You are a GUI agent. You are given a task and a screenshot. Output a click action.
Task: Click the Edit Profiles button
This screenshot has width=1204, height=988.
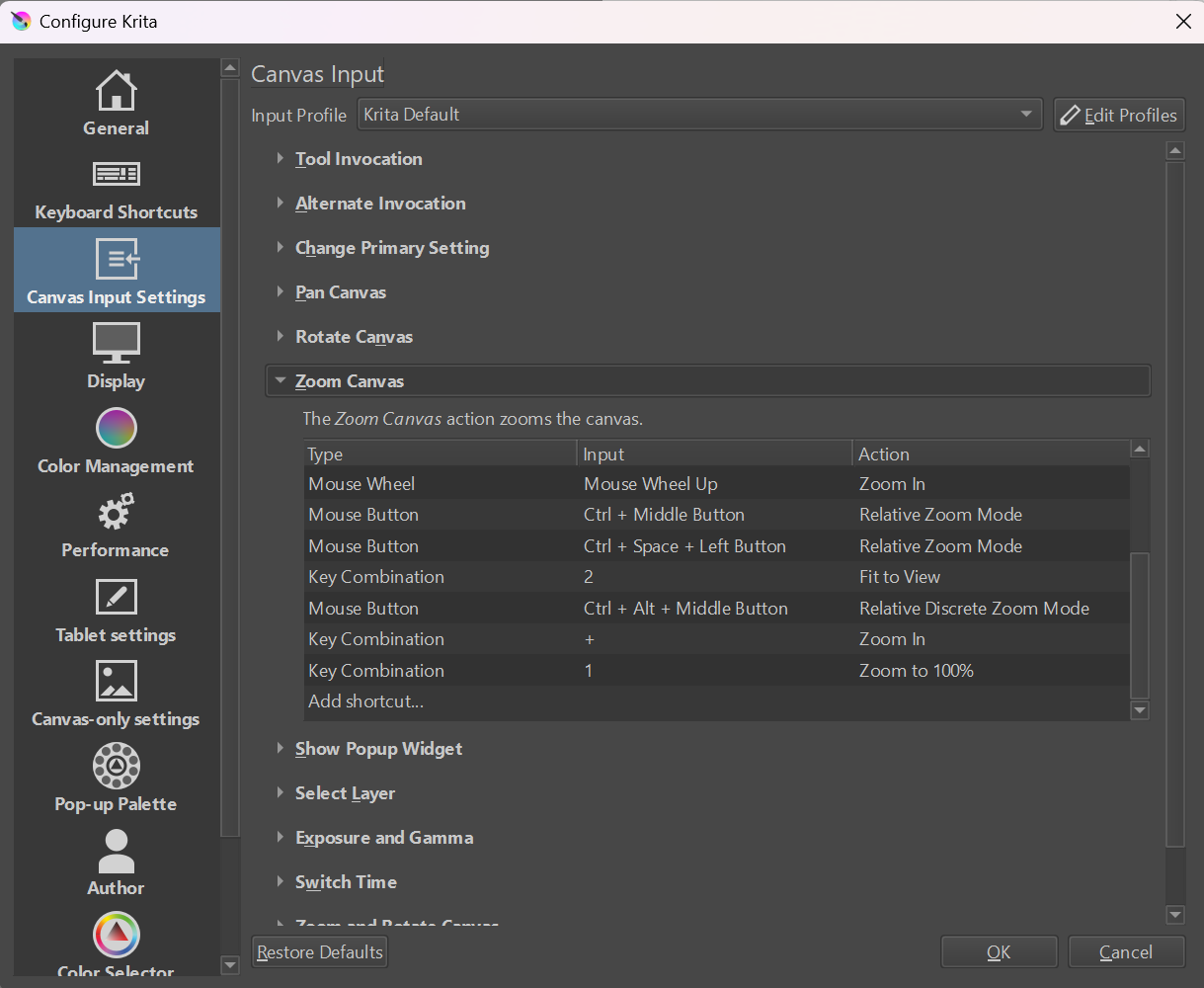1119,115
